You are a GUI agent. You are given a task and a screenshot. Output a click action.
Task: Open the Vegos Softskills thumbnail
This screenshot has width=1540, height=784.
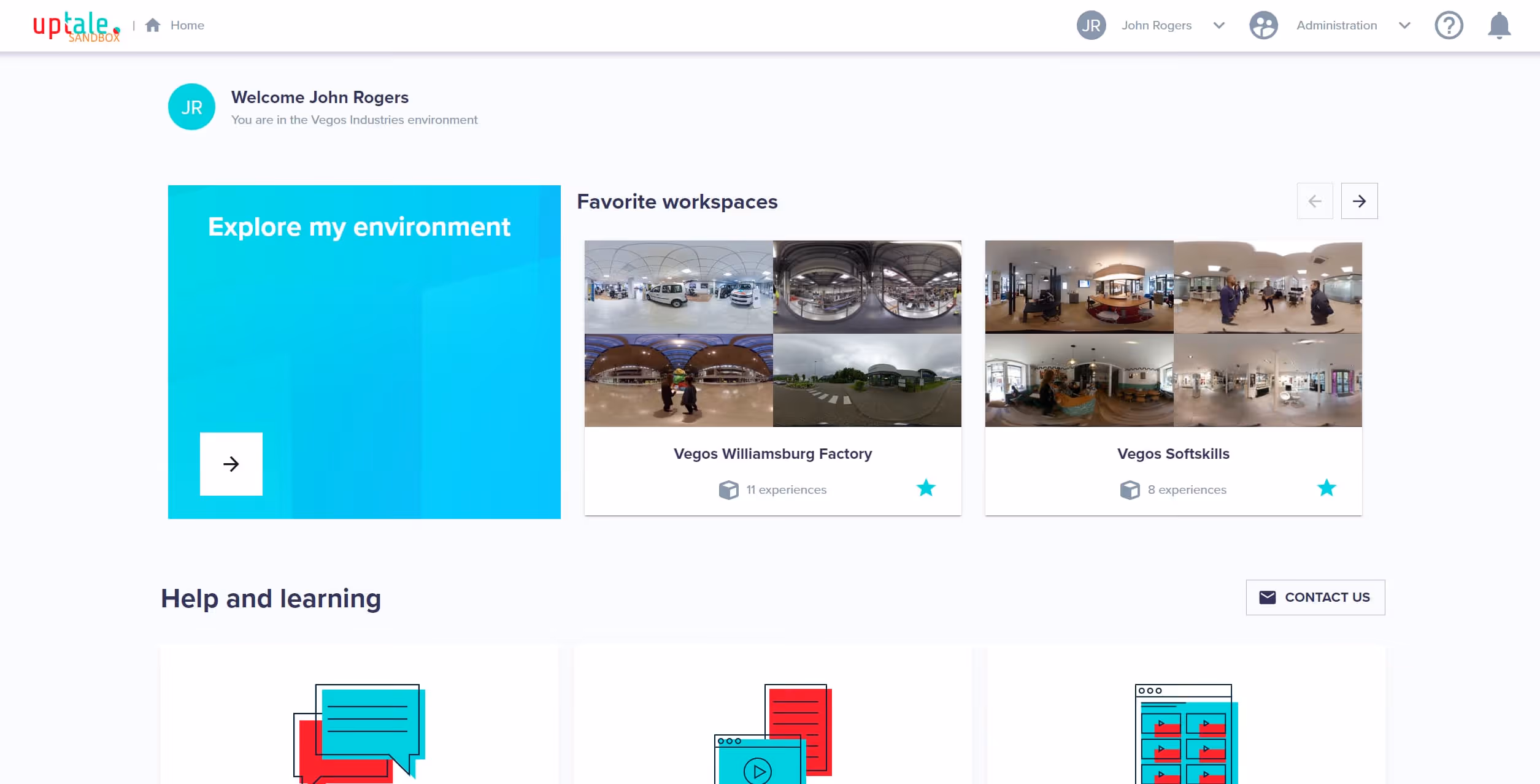1174,334
